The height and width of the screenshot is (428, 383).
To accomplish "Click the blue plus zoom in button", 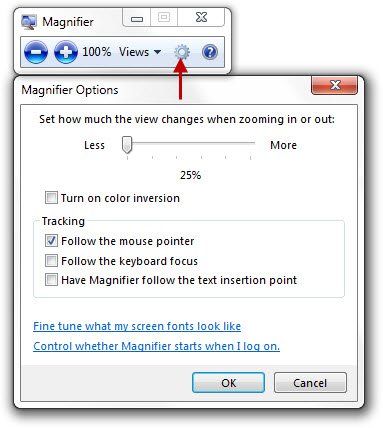I will click(66, 52).
